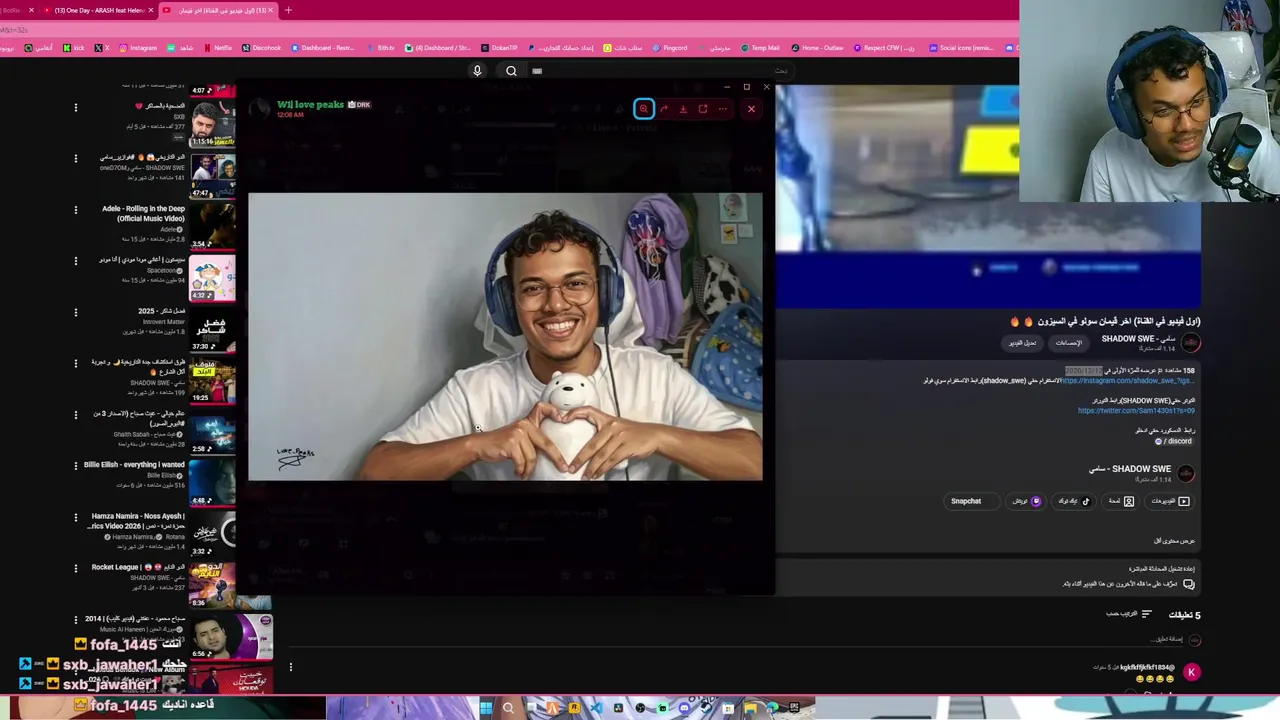Open the discord link chip
The image size is (1280, 720).
click(1173, 441)
